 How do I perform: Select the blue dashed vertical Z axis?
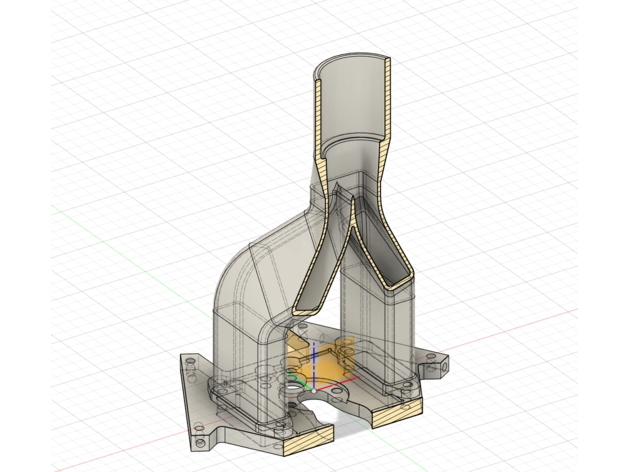(x=314, y=358)
